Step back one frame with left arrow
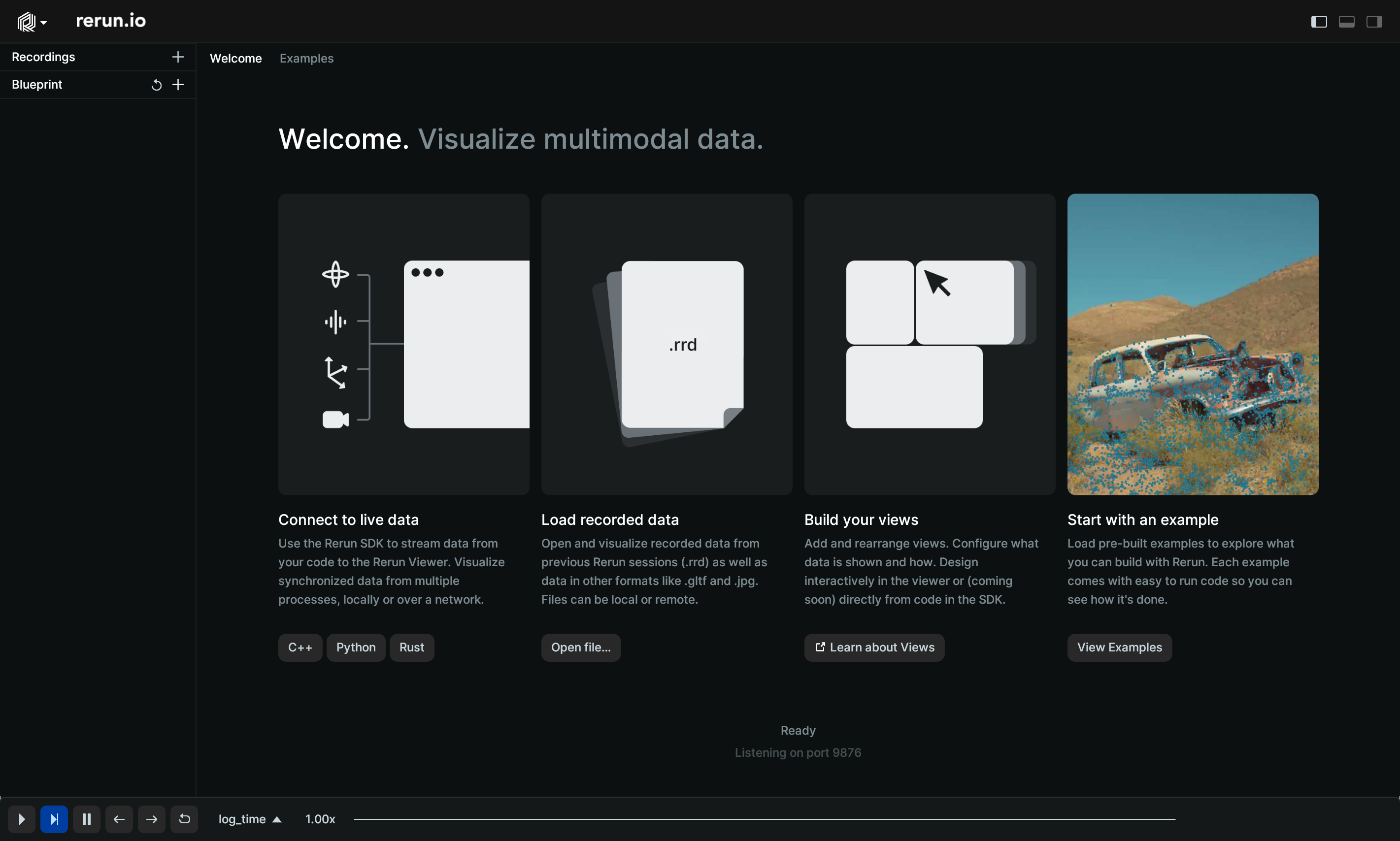This screenshot has height=841, width=1400. pos(119,819)
